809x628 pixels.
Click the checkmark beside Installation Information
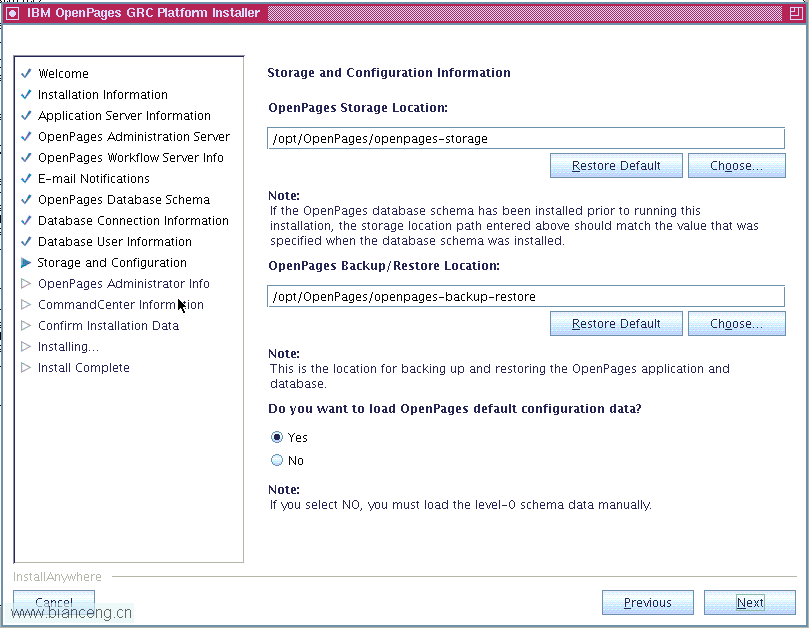[x=26, y=94]
